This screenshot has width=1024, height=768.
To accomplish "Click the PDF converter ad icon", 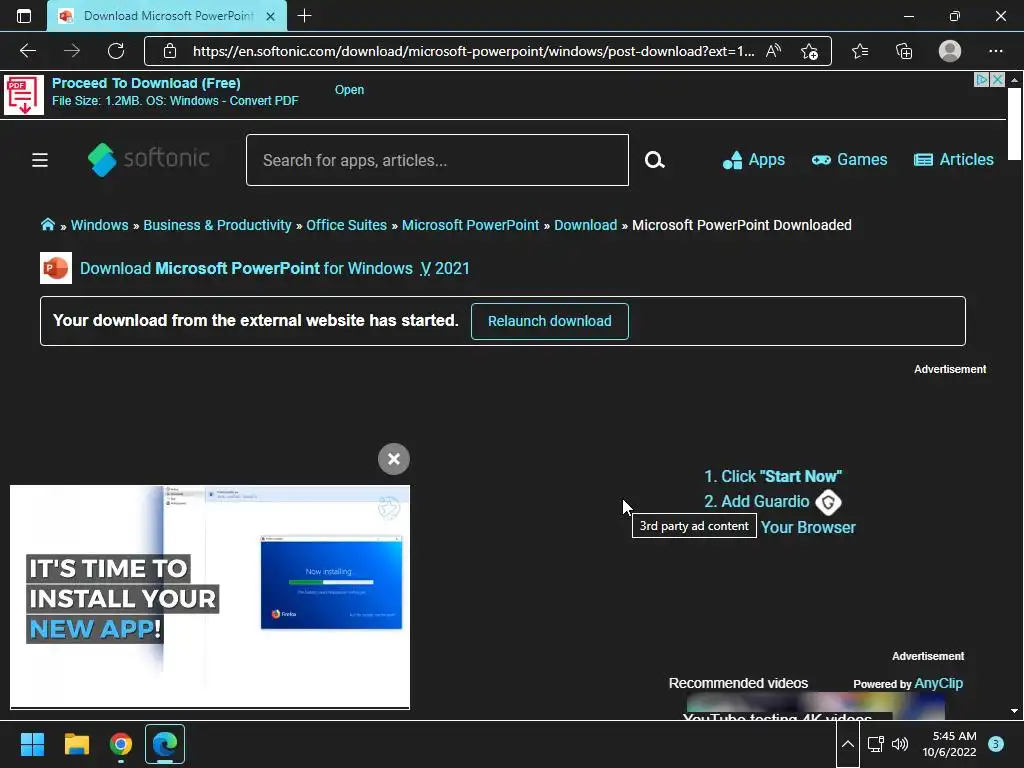I will pos(24,95).
